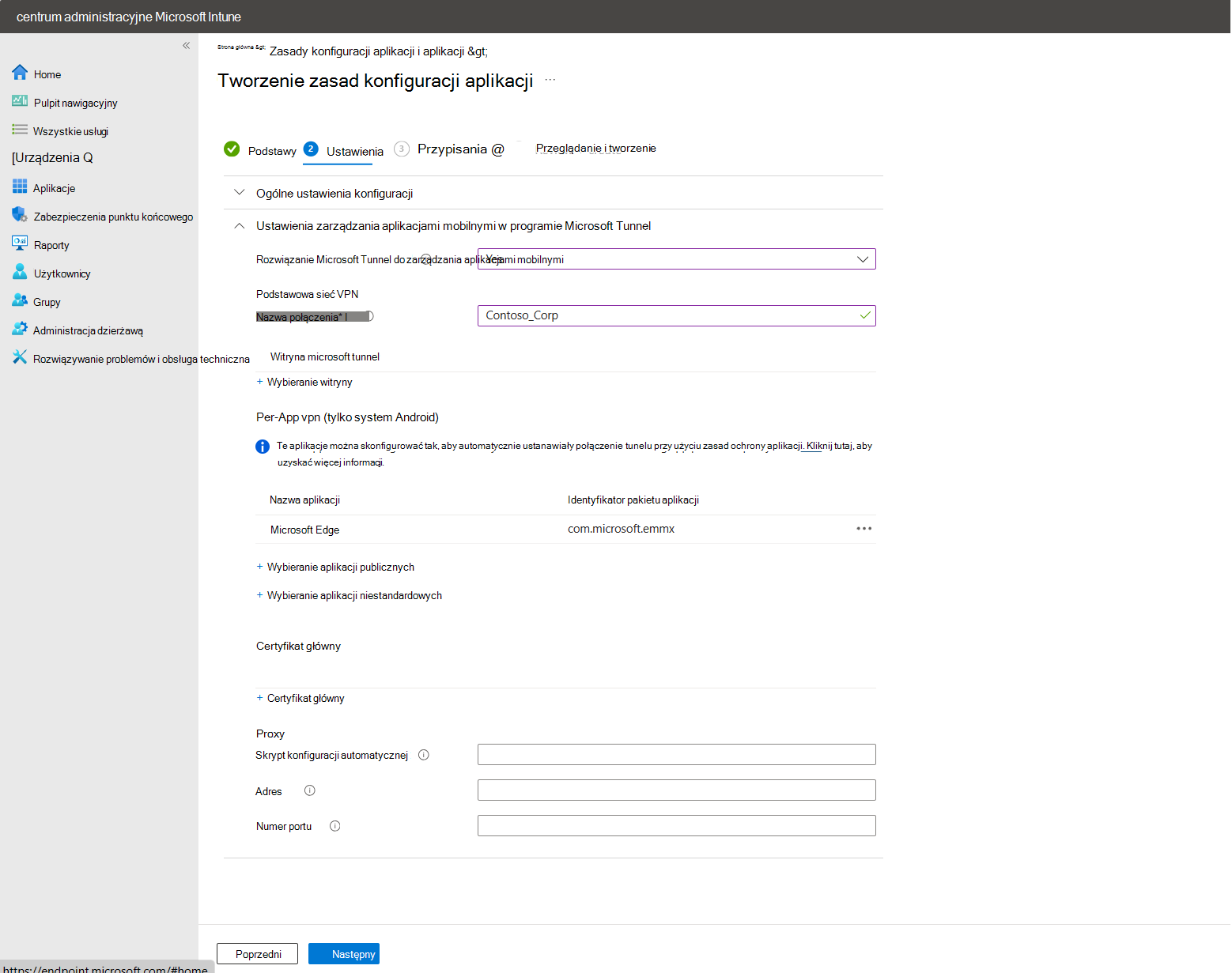
Task: Open the Aplikacje grid icon
Action: pos(20,187)
